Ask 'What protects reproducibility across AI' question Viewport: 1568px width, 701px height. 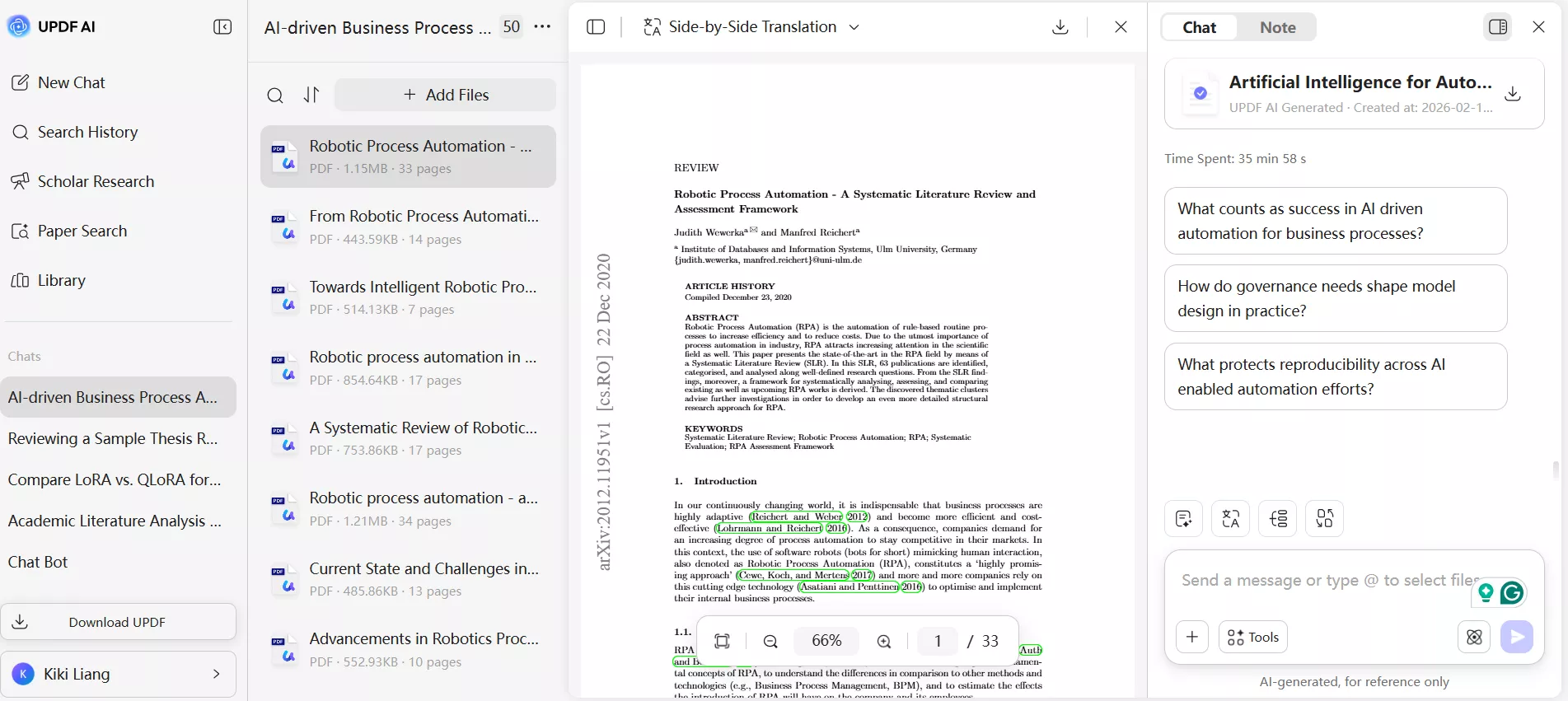1336,376
